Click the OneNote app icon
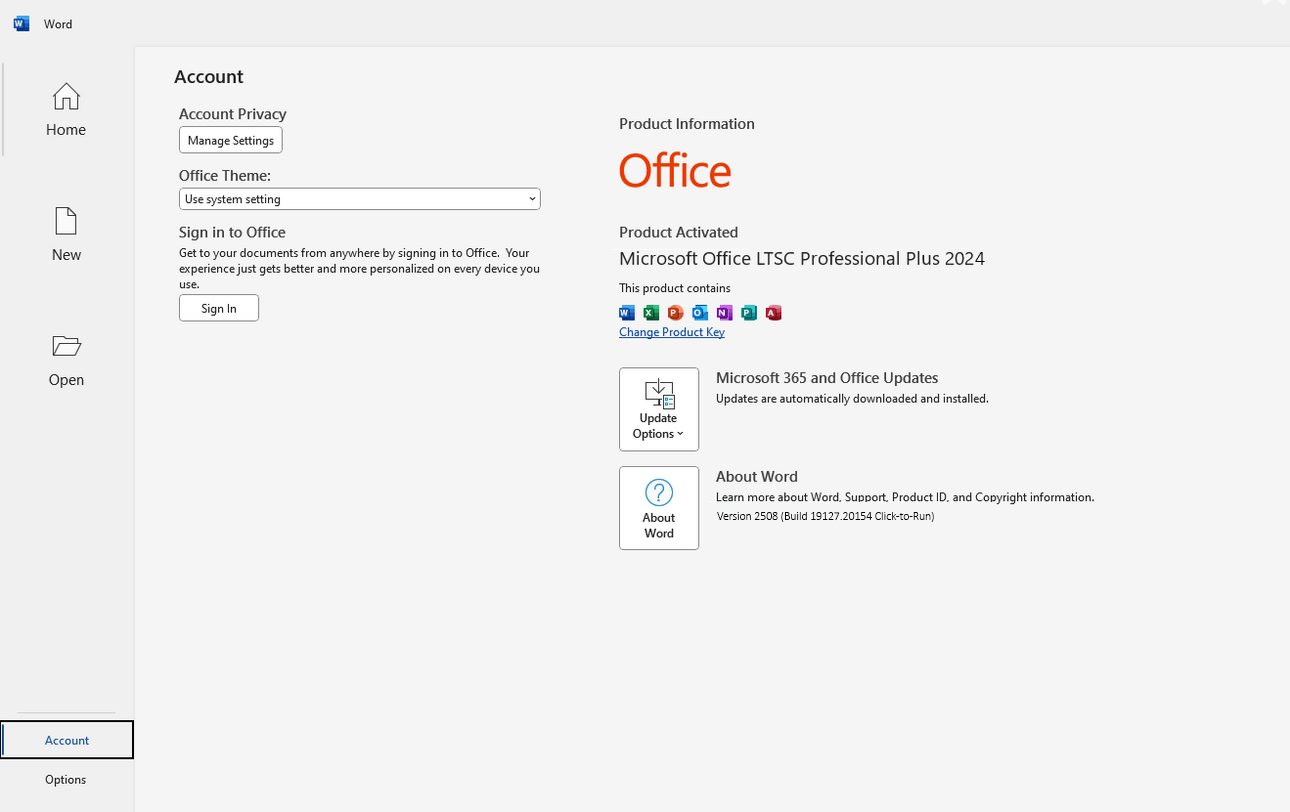Viewport: 1290px width, 812px height. tap(724, 313)
